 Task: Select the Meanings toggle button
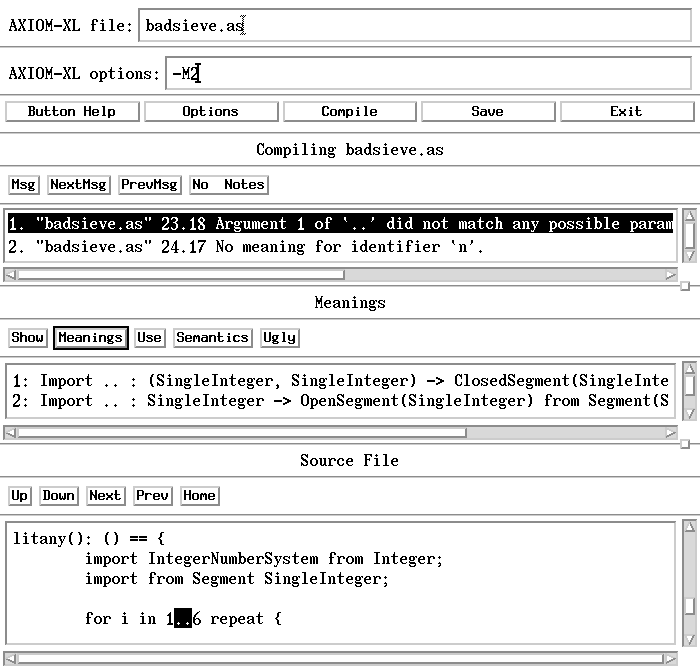click(91, 337)
